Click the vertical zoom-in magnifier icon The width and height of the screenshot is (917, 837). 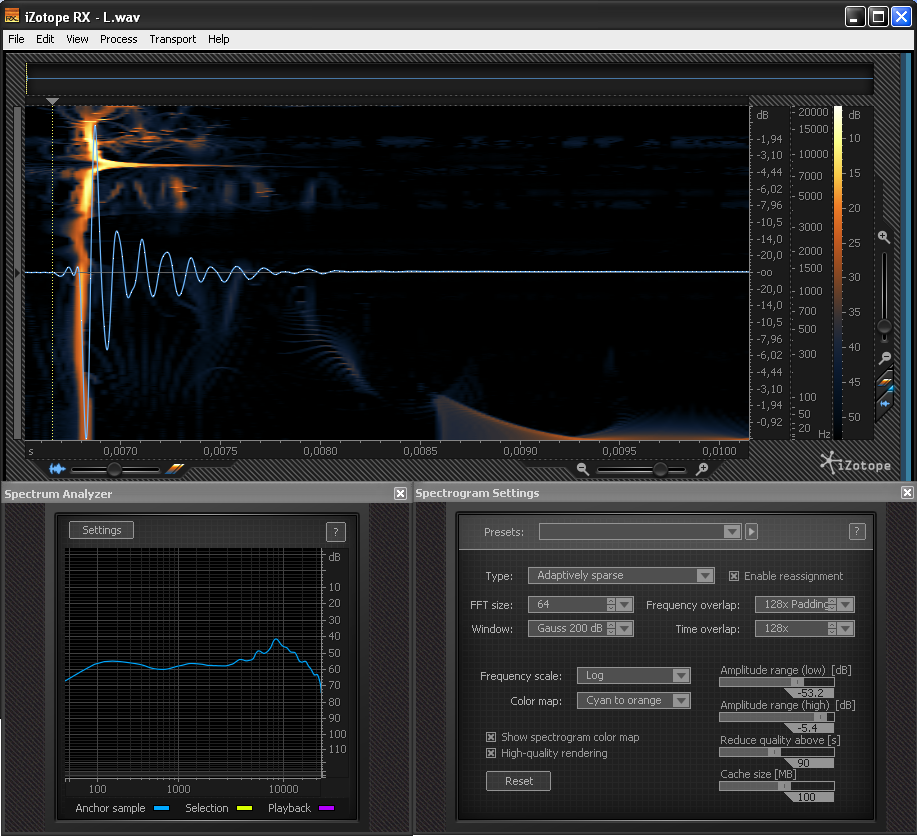coord(884,237)
